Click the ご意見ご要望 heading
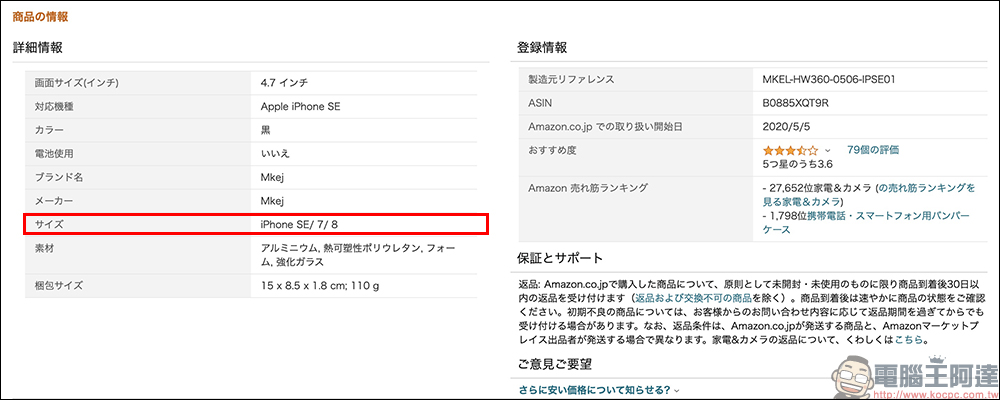 click(x=556, y=364)
